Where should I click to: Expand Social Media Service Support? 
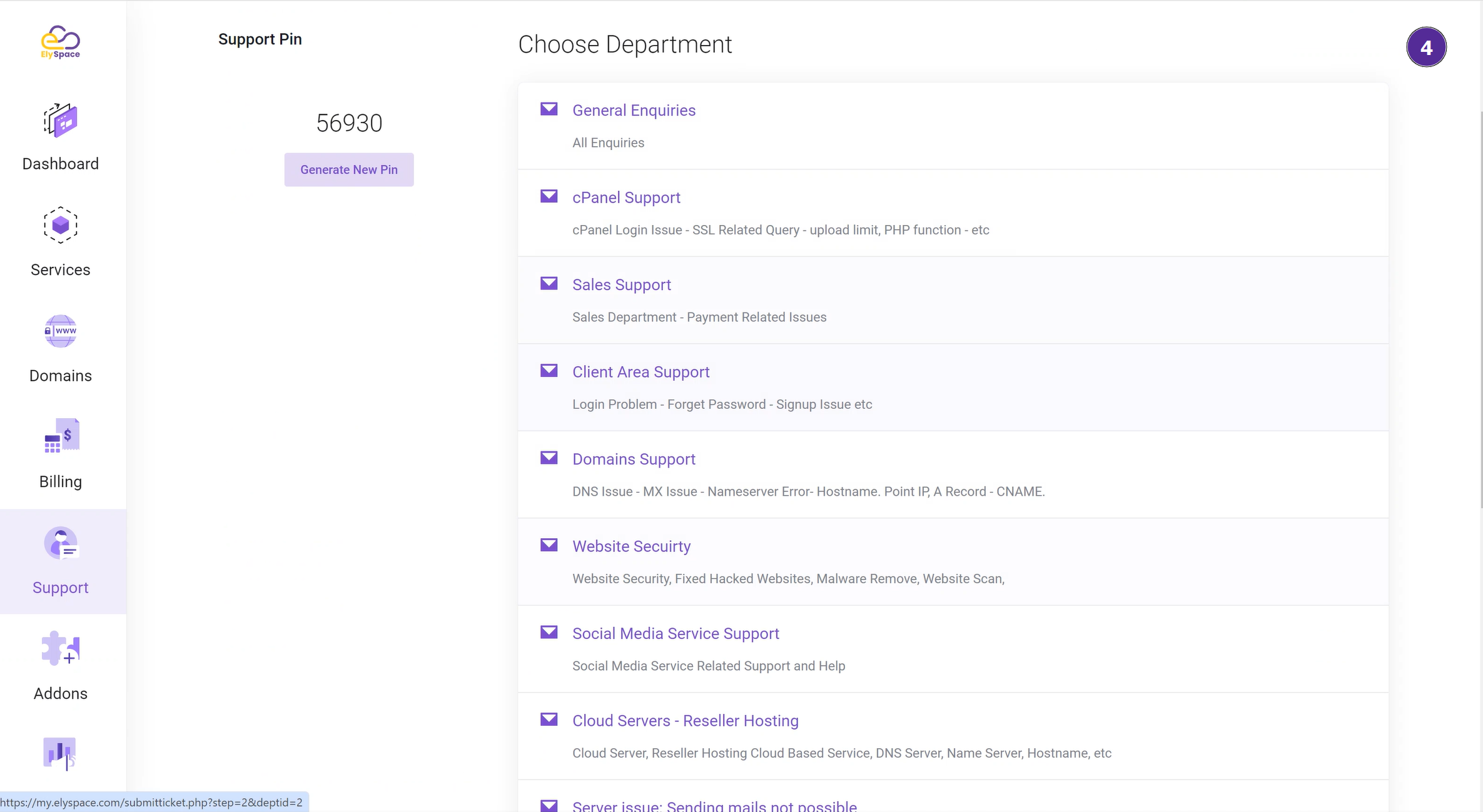[676, 633]
